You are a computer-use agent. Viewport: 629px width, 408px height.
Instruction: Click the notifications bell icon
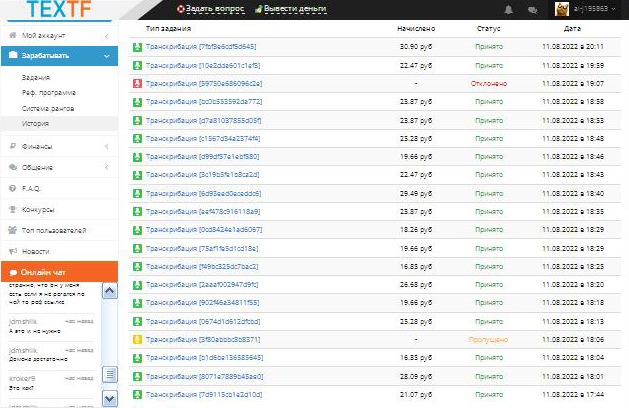pyautogui.click(x=509, y=9)
